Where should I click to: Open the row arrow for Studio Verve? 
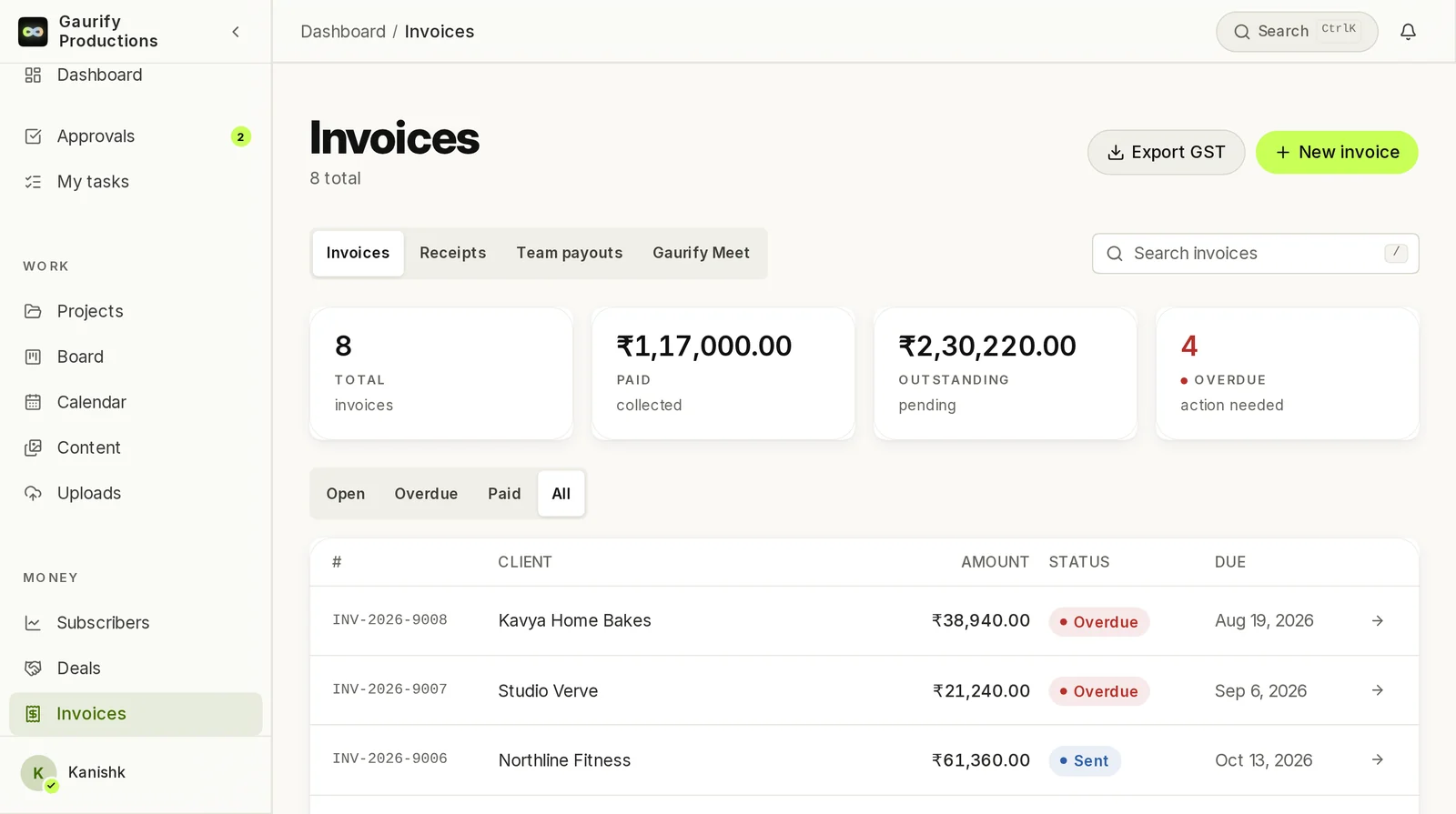pyautogui.click(x=1378, y=690)
